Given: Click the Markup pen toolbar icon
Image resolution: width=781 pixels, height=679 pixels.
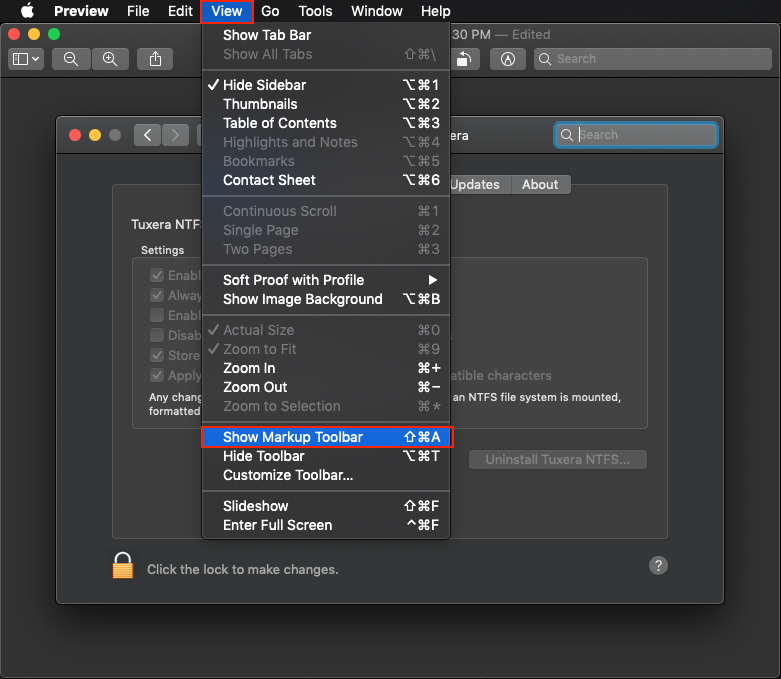Looking at the screenshot, I should 509,59.
